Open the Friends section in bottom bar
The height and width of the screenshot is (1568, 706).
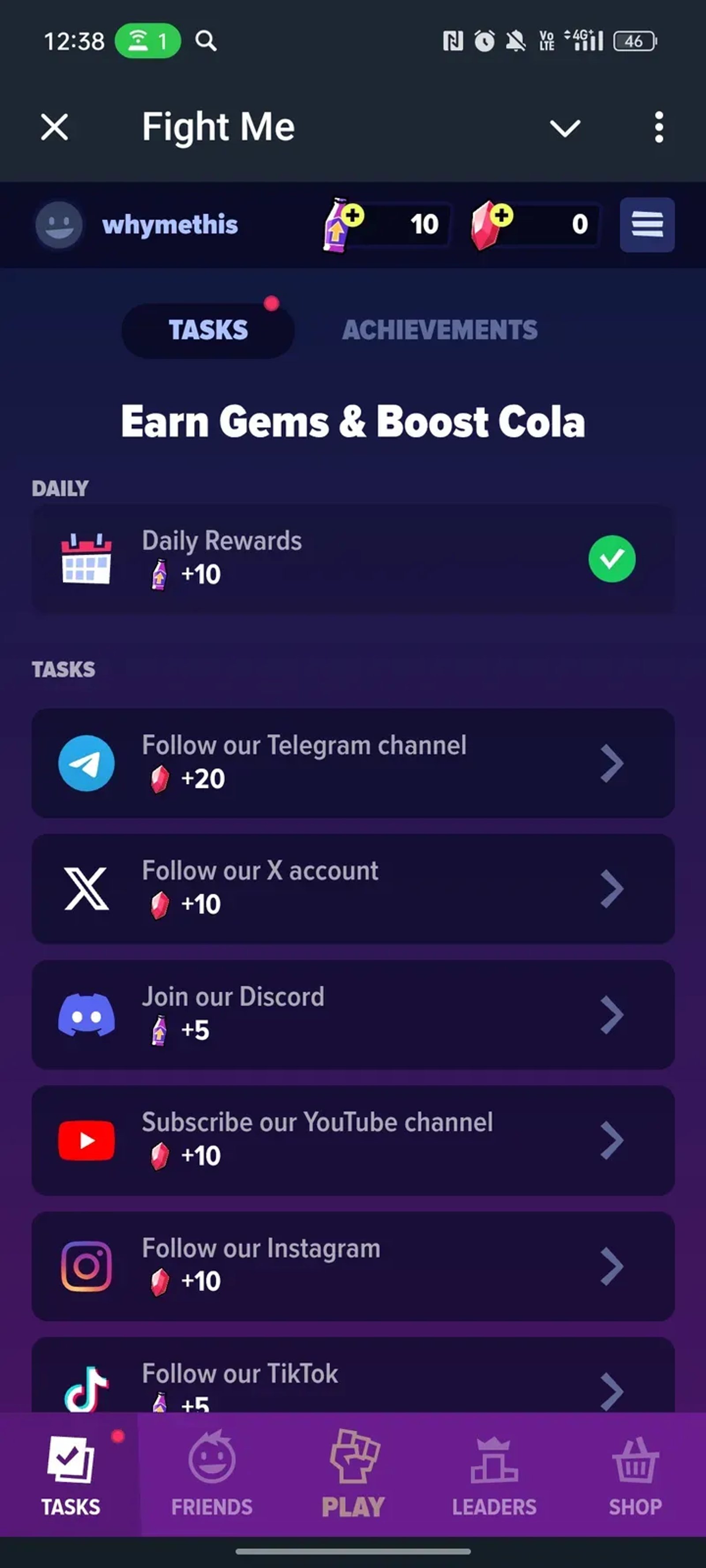tap(211, 1474)
